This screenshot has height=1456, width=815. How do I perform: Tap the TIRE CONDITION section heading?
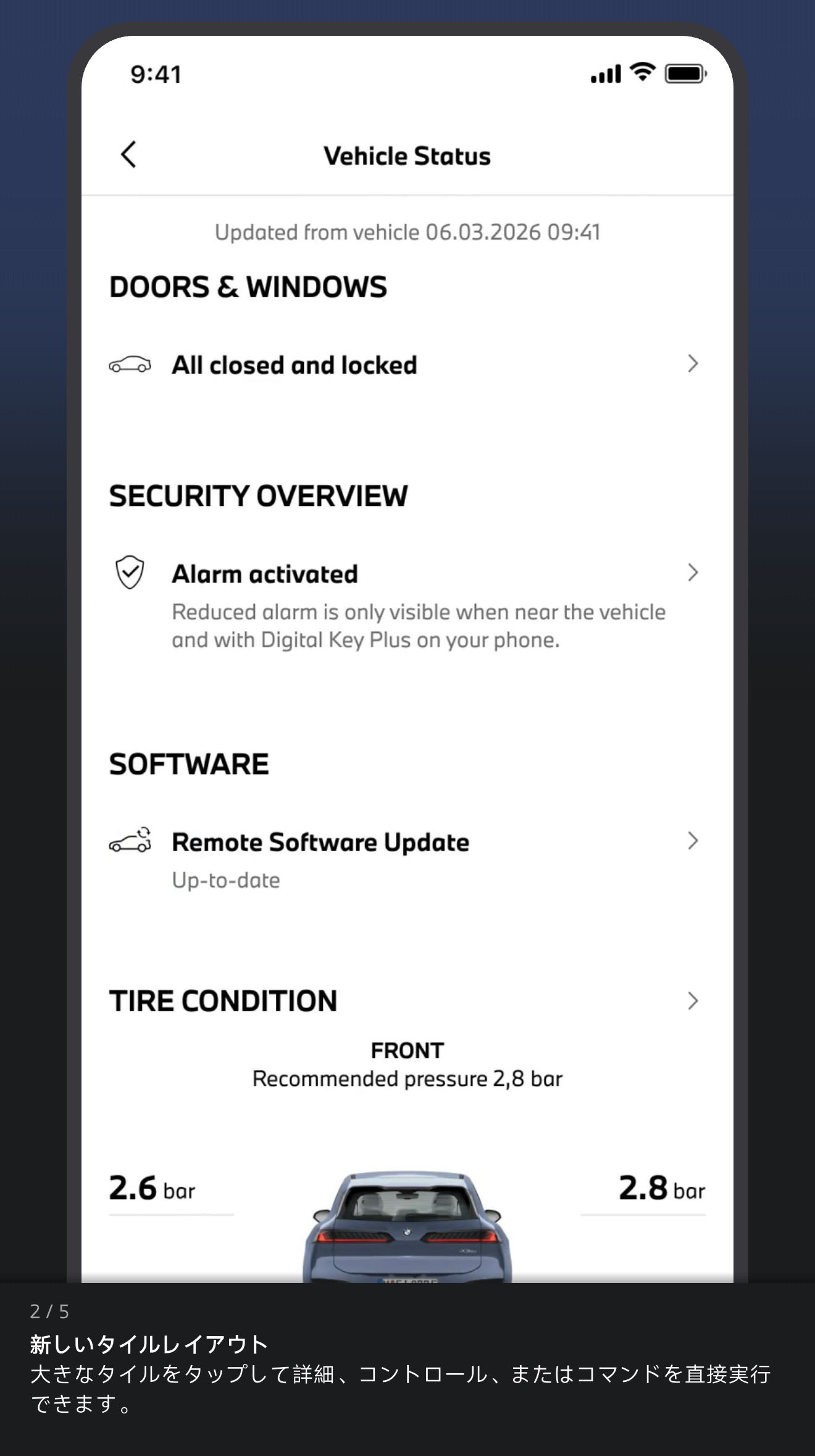tap(223, 1001)
